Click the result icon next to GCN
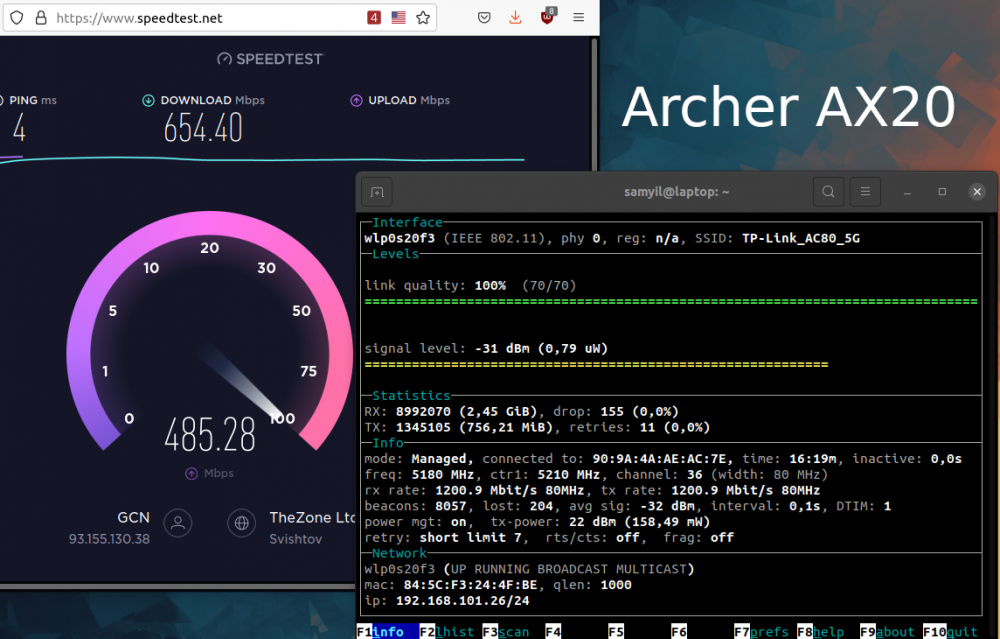The height and width of the screenshot is (639, 1000). point(177,523)
